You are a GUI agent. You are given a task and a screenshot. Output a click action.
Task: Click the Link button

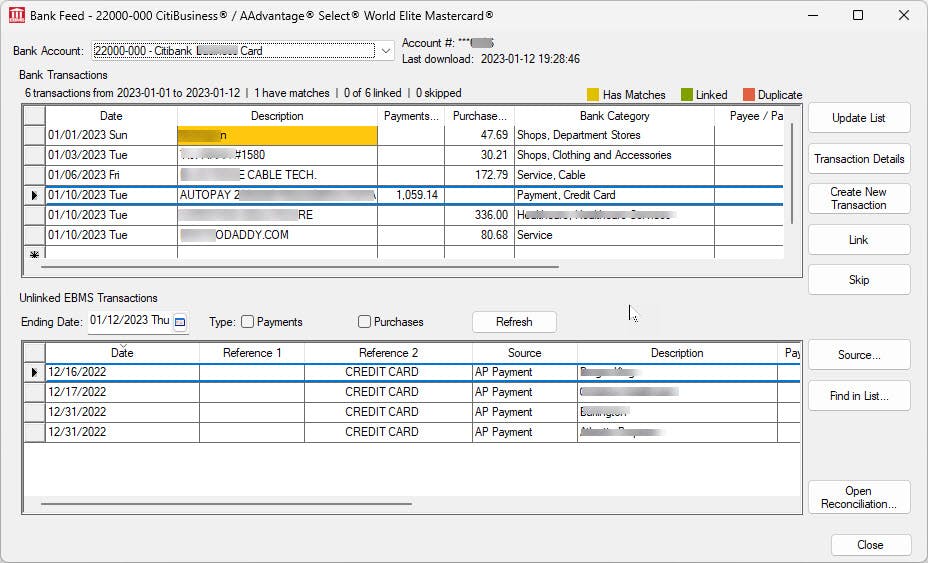(x=858, y=240)
